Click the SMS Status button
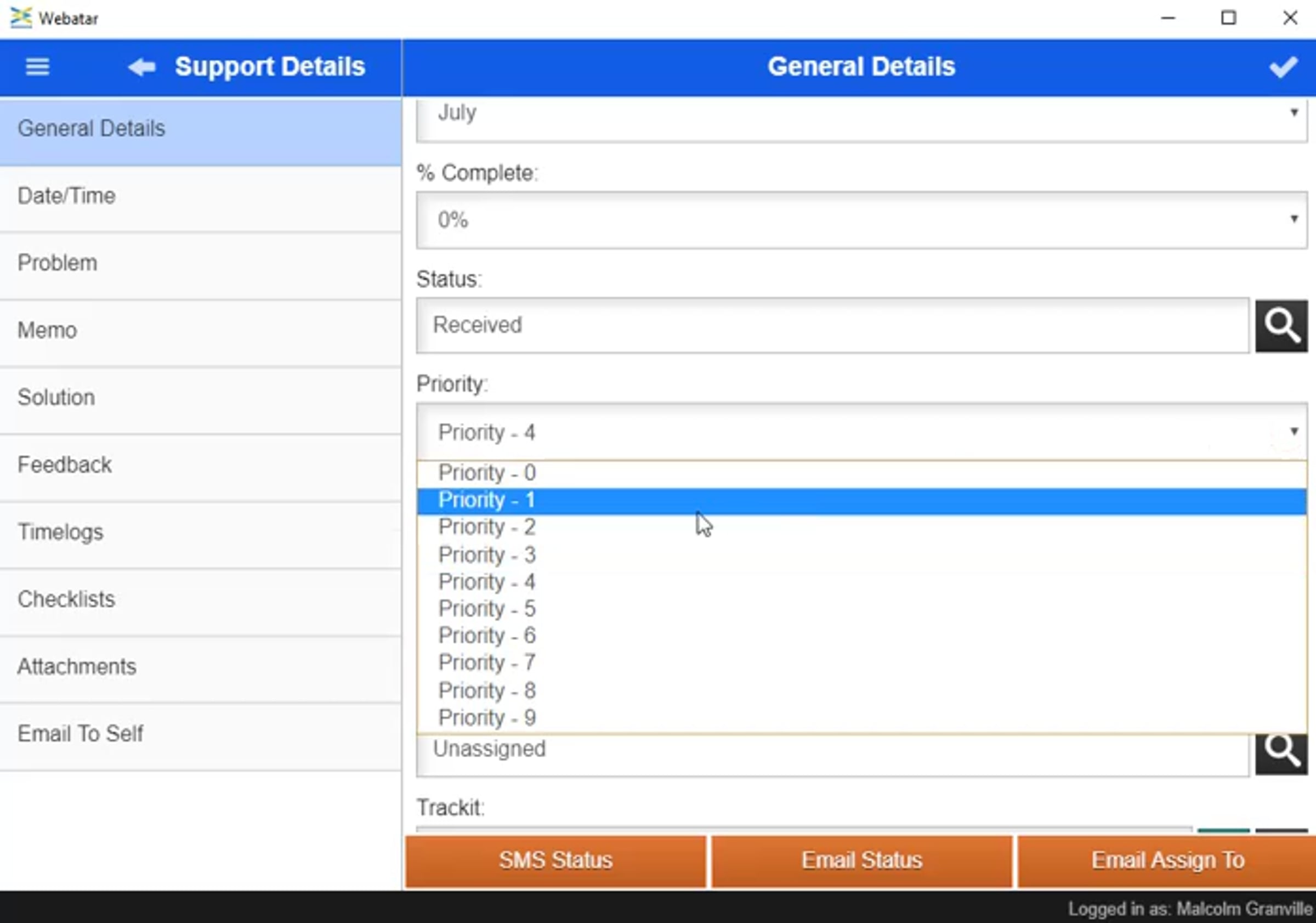The width and height of the screenshot is (1316, 923). [556, 862]
